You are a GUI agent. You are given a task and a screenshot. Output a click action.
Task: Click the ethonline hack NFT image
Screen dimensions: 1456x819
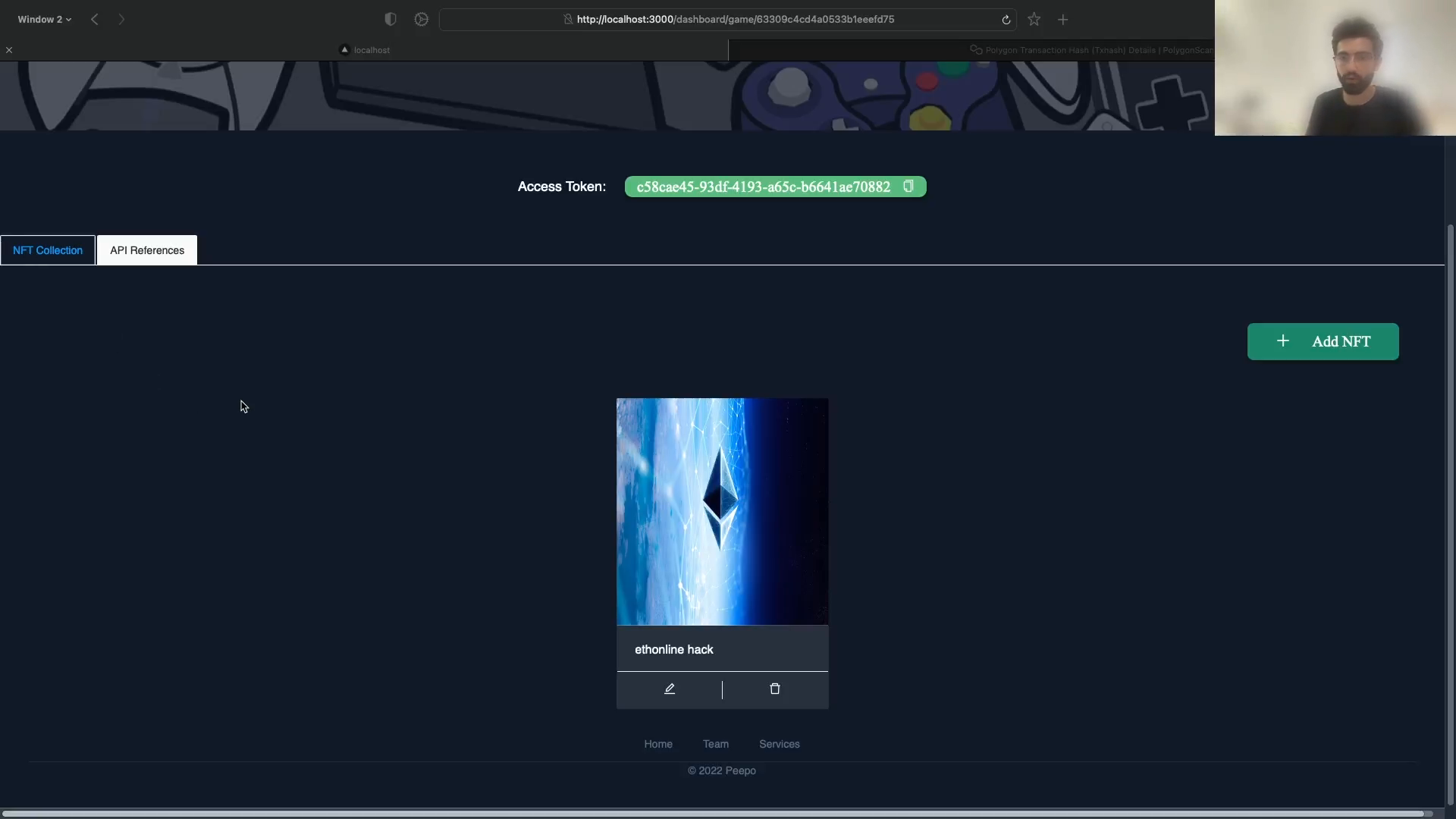723,512
